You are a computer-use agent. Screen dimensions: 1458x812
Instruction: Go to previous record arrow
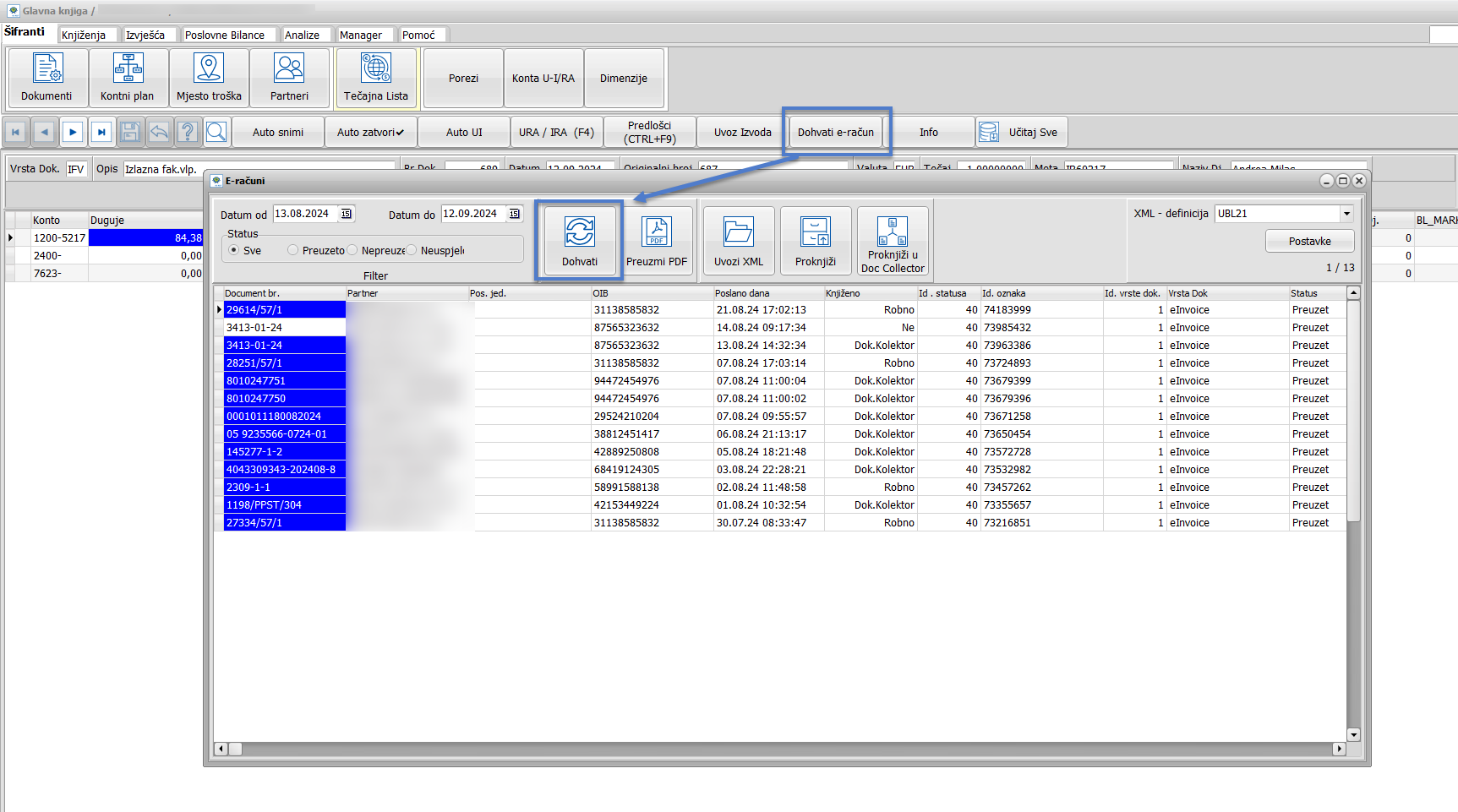tap(45, 132)
